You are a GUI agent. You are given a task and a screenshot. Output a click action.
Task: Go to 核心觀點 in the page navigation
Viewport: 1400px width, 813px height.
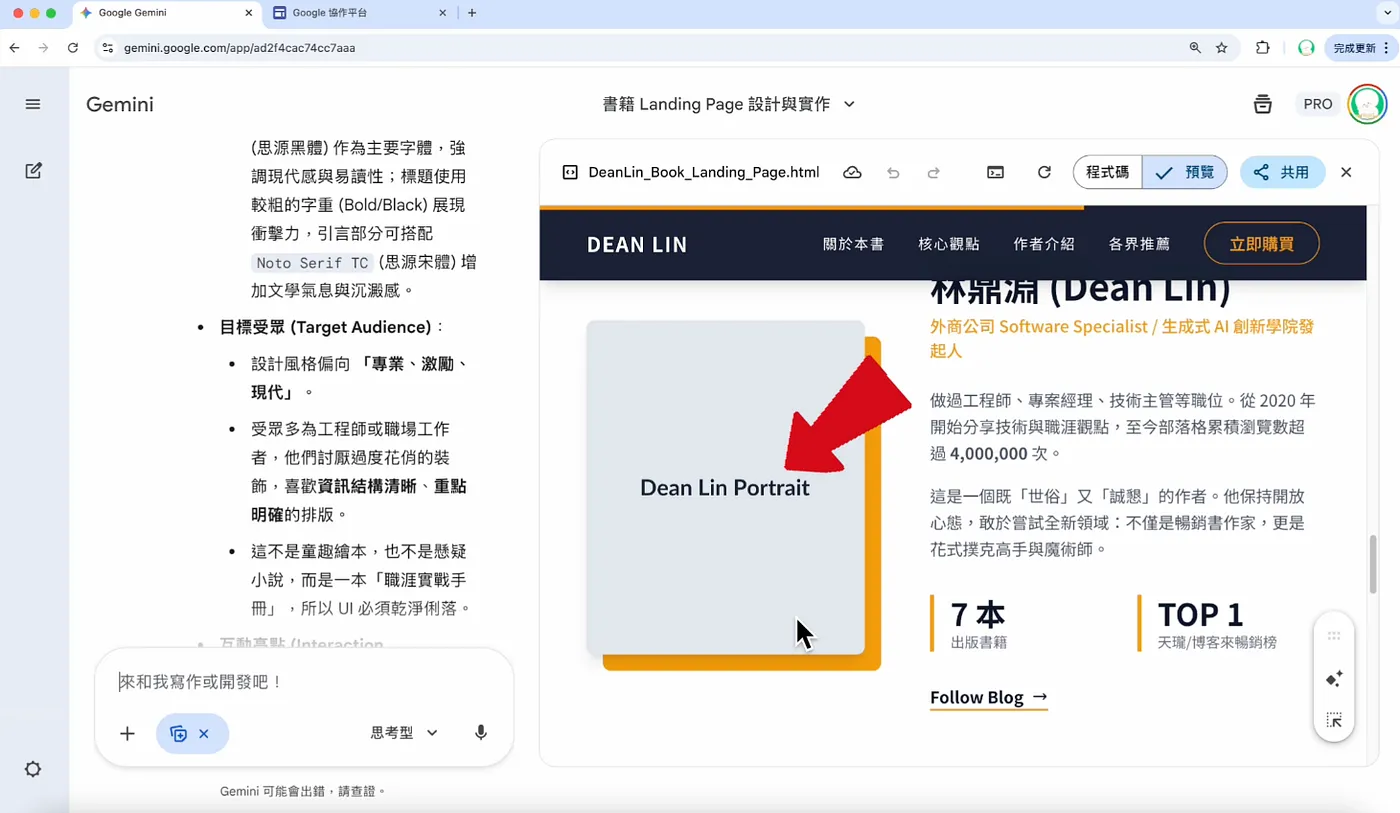[949, 244]
